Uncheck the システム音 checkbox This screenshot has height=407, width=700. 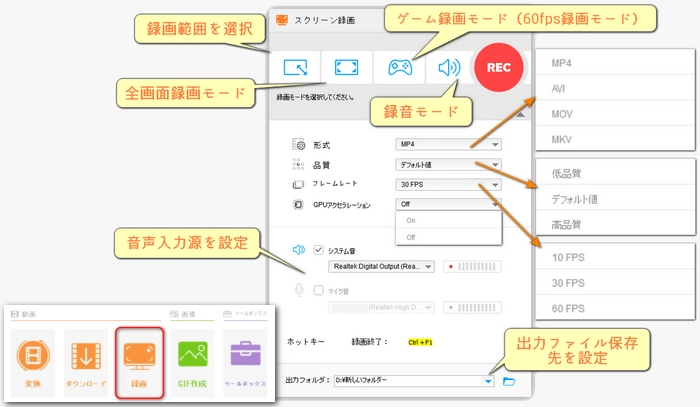319,250
